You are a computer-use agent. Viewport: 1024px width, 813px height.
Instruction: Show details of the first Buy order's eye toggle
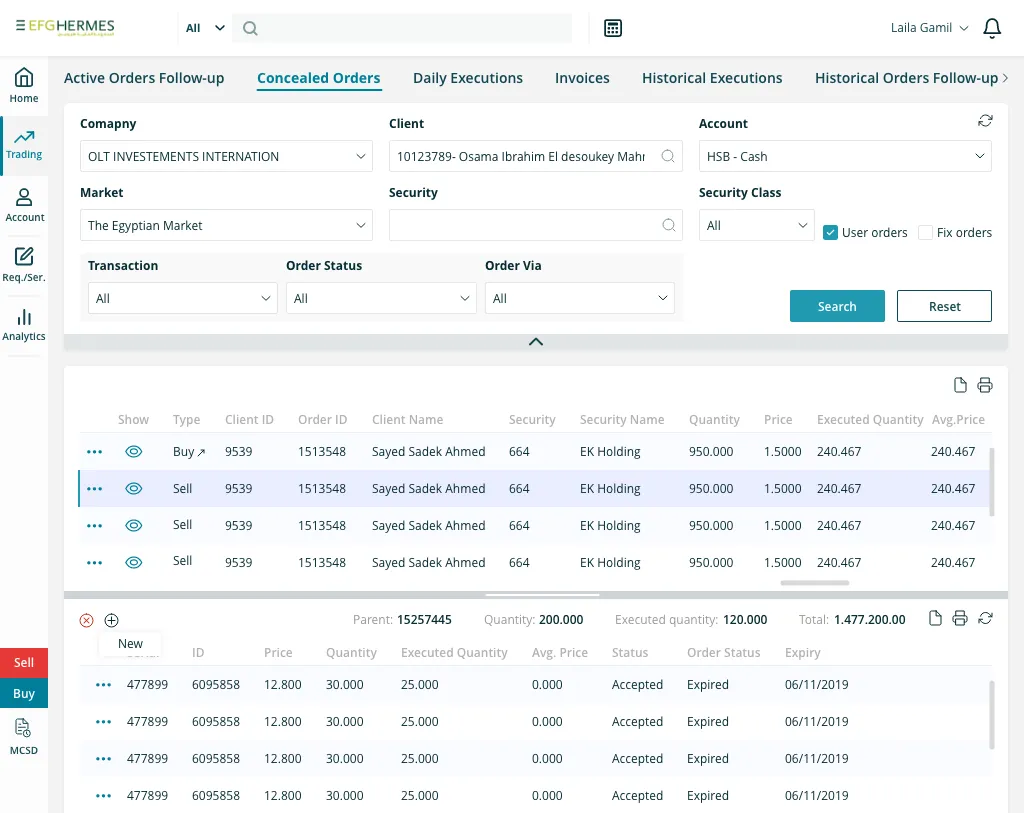(133, 451)
